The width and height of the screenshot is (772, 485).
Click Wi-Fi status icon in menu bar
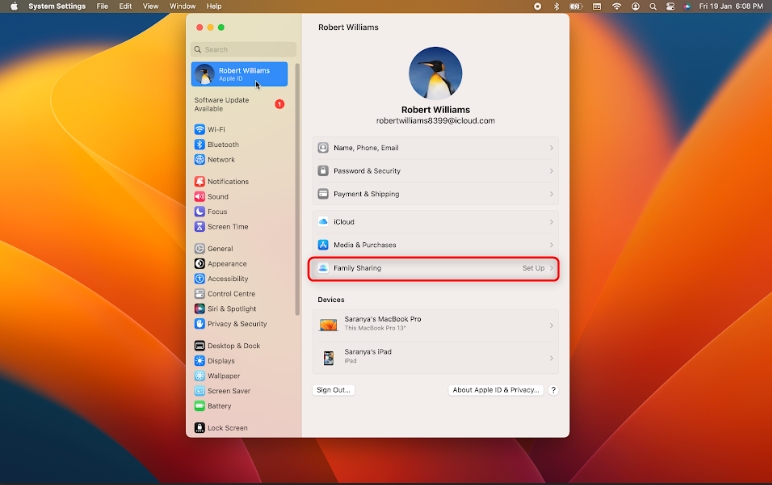click(x=616, y=6)
